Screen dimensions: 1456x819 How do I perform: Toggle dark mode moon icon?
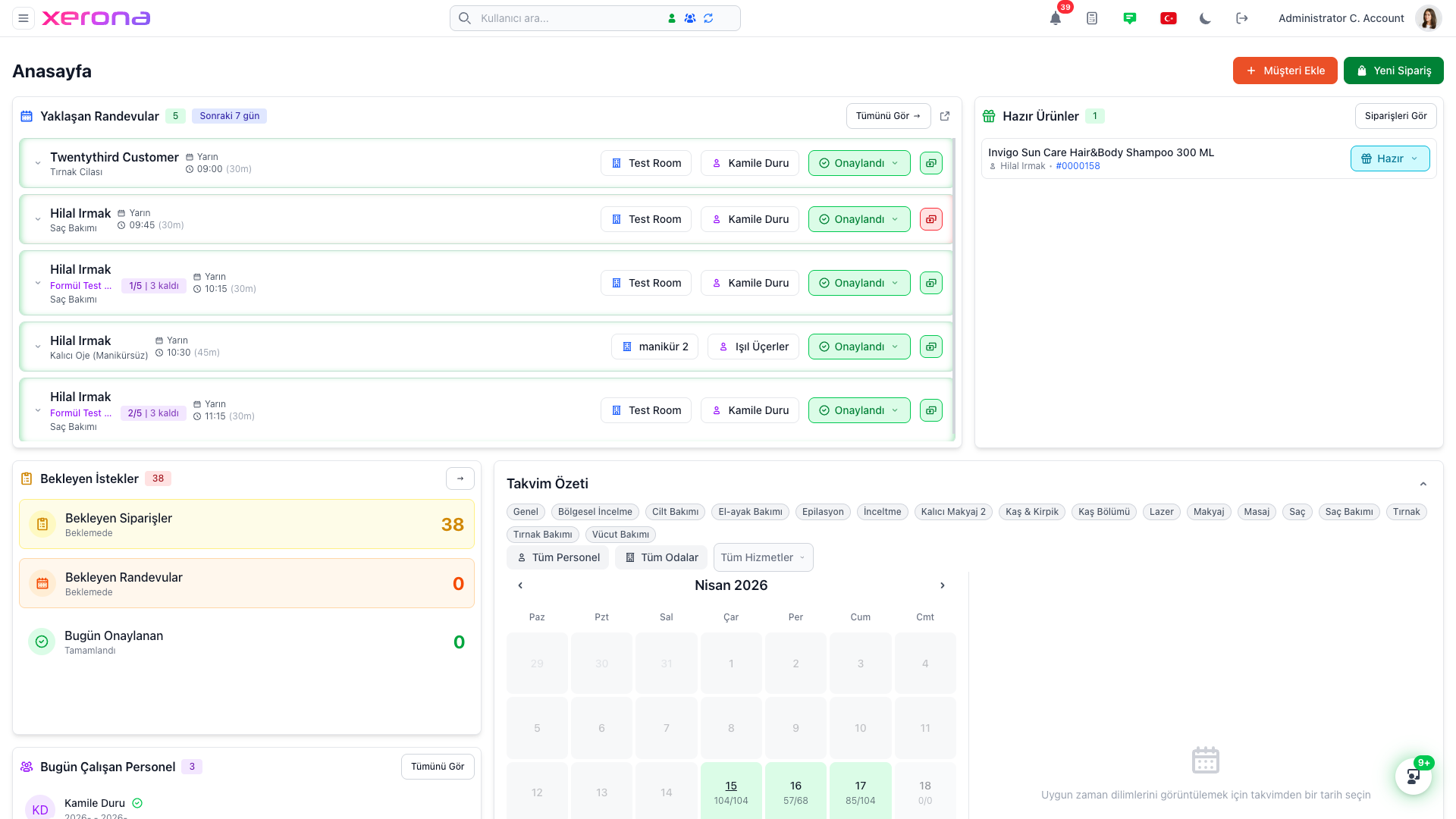pos(1205,18)
